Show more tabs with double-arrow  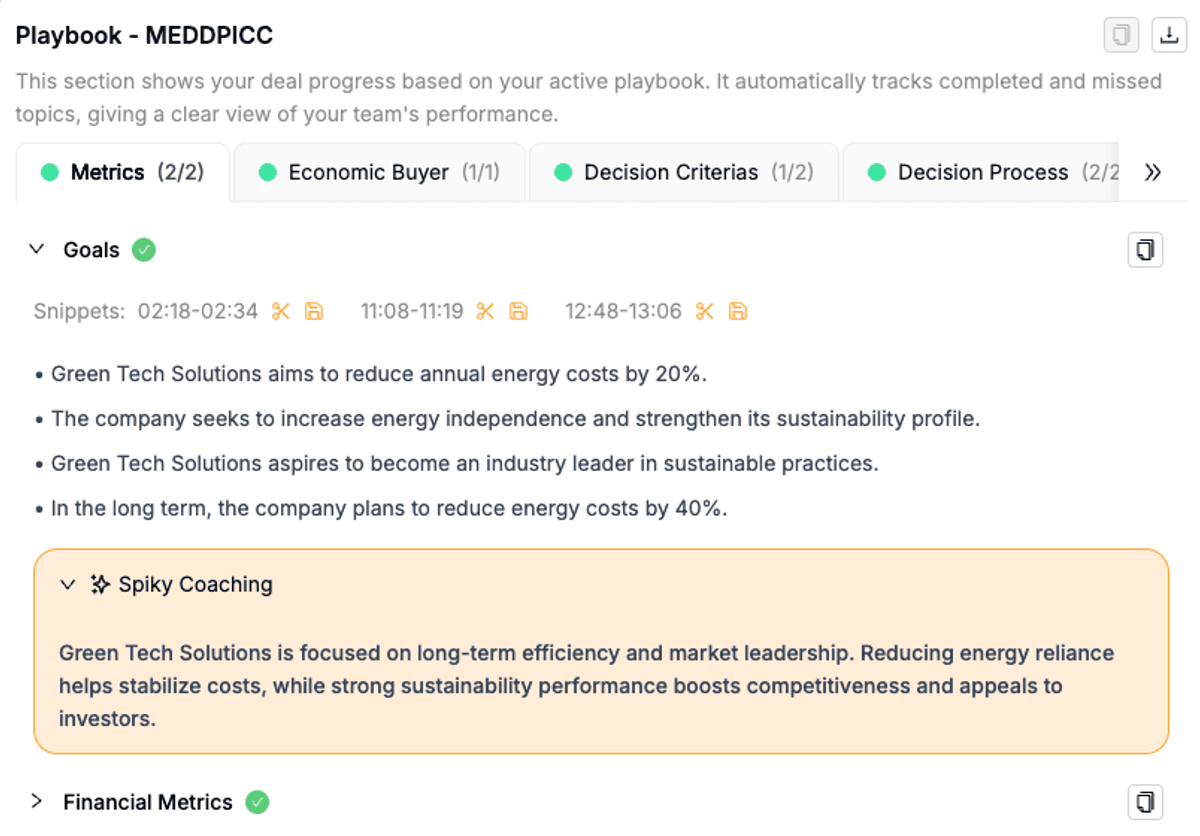[x=1153, y=172]
